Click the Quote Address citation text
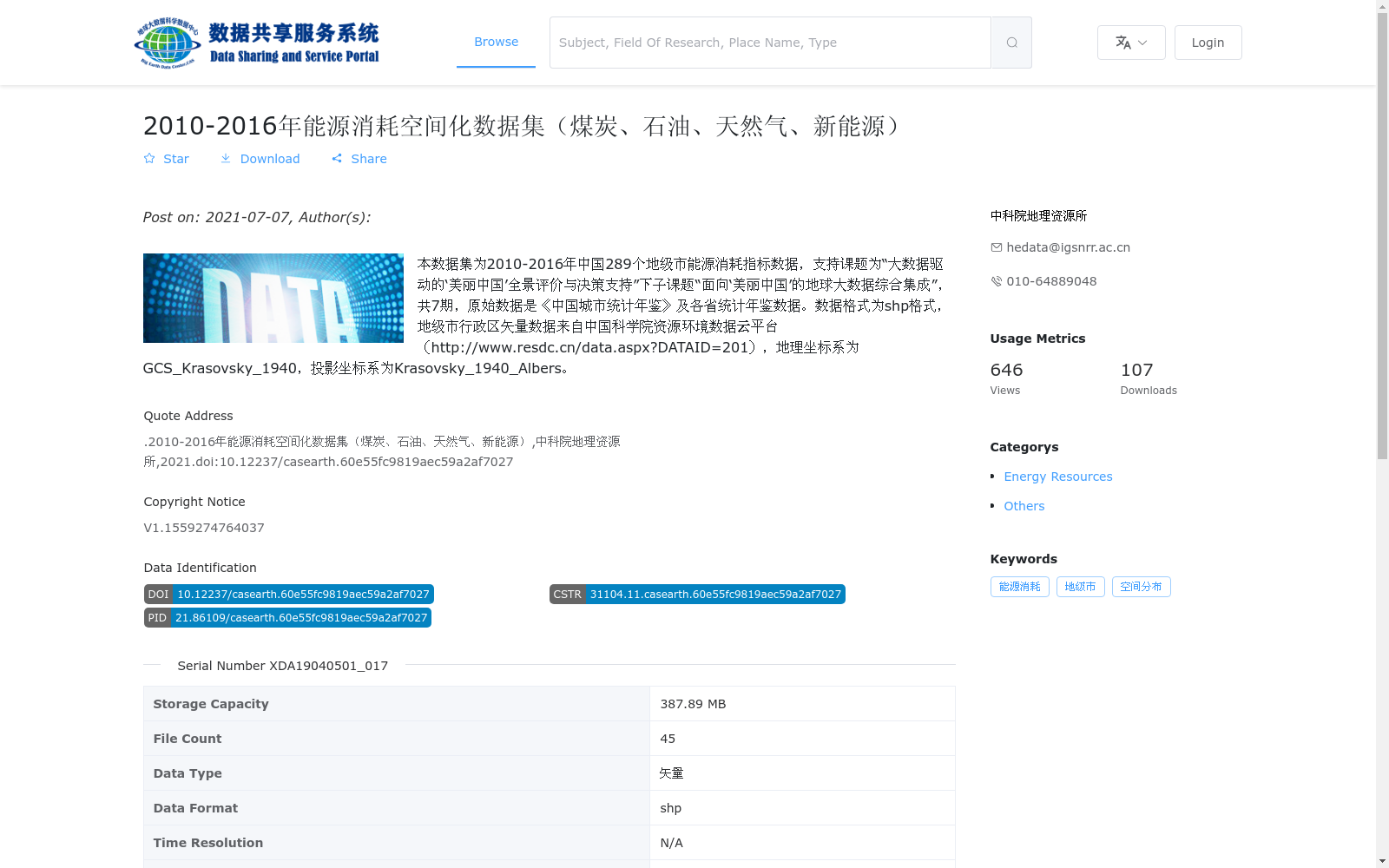The width and height of the screenshot is (1389, 868). [x=382, y=451]
